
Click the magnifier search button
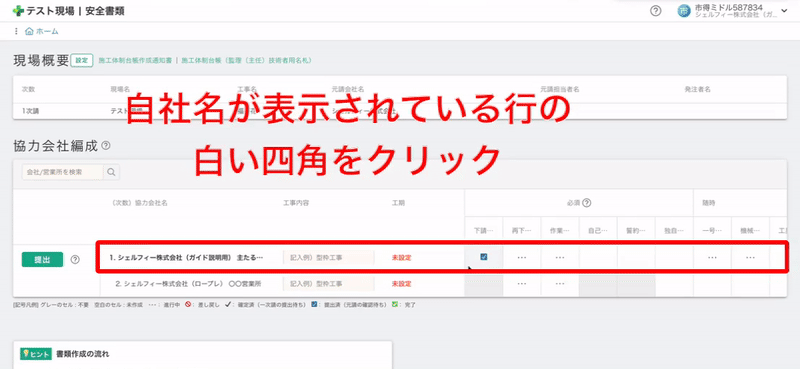[x=112, y=172]
